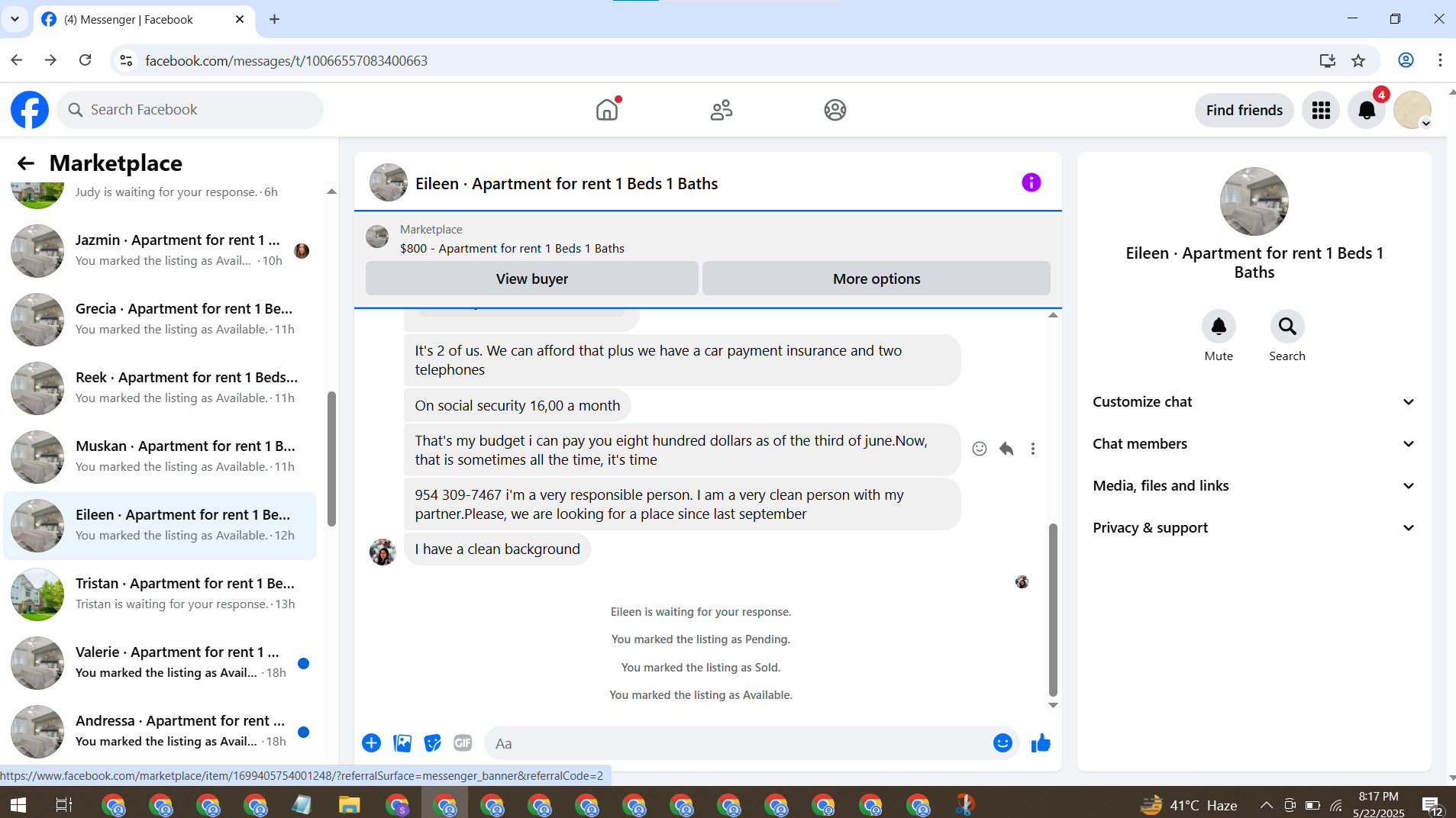Go back from the Marketplace inbox
This screenshot has height=818, width=1456.
26,163
